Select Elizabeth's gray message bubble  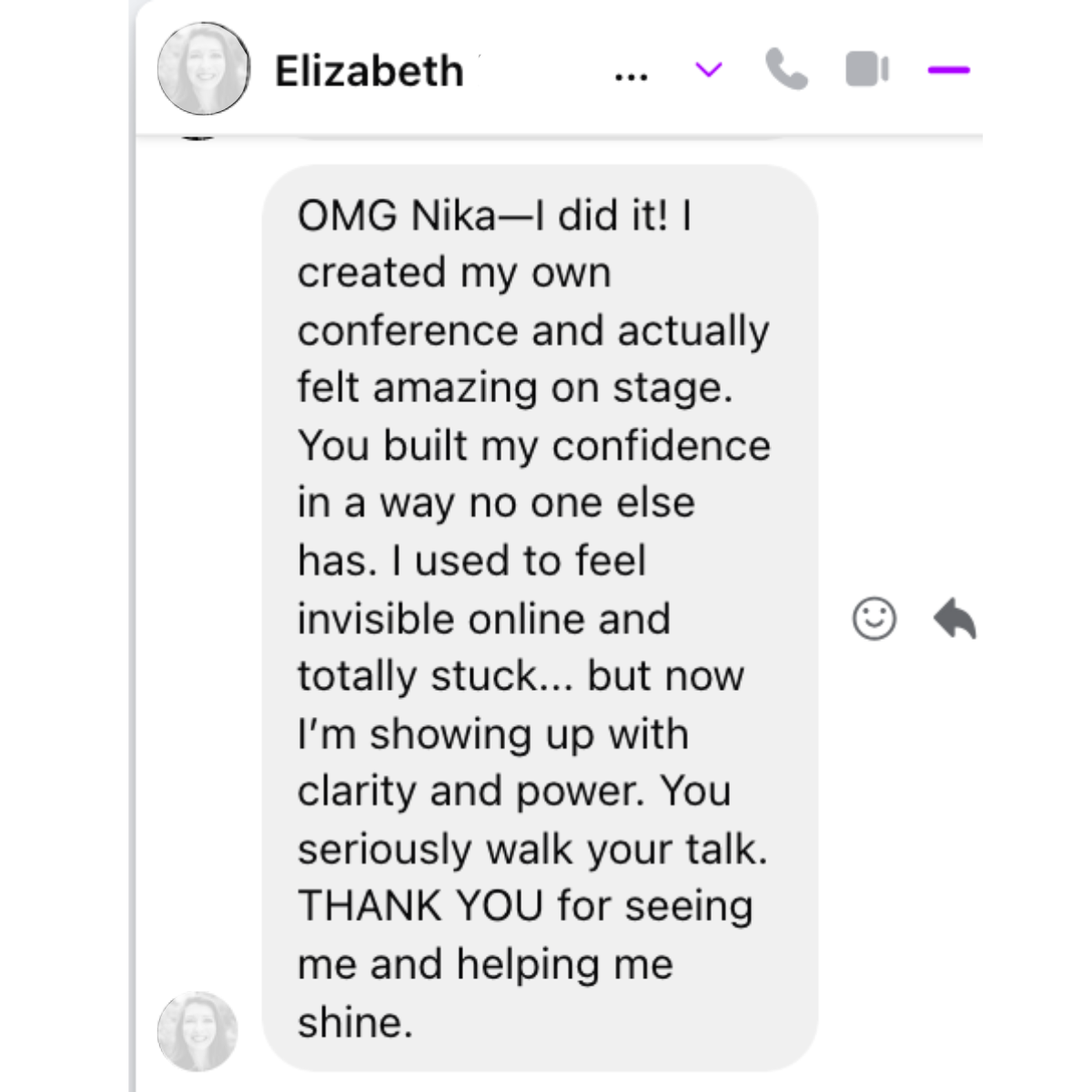[540, 618]
